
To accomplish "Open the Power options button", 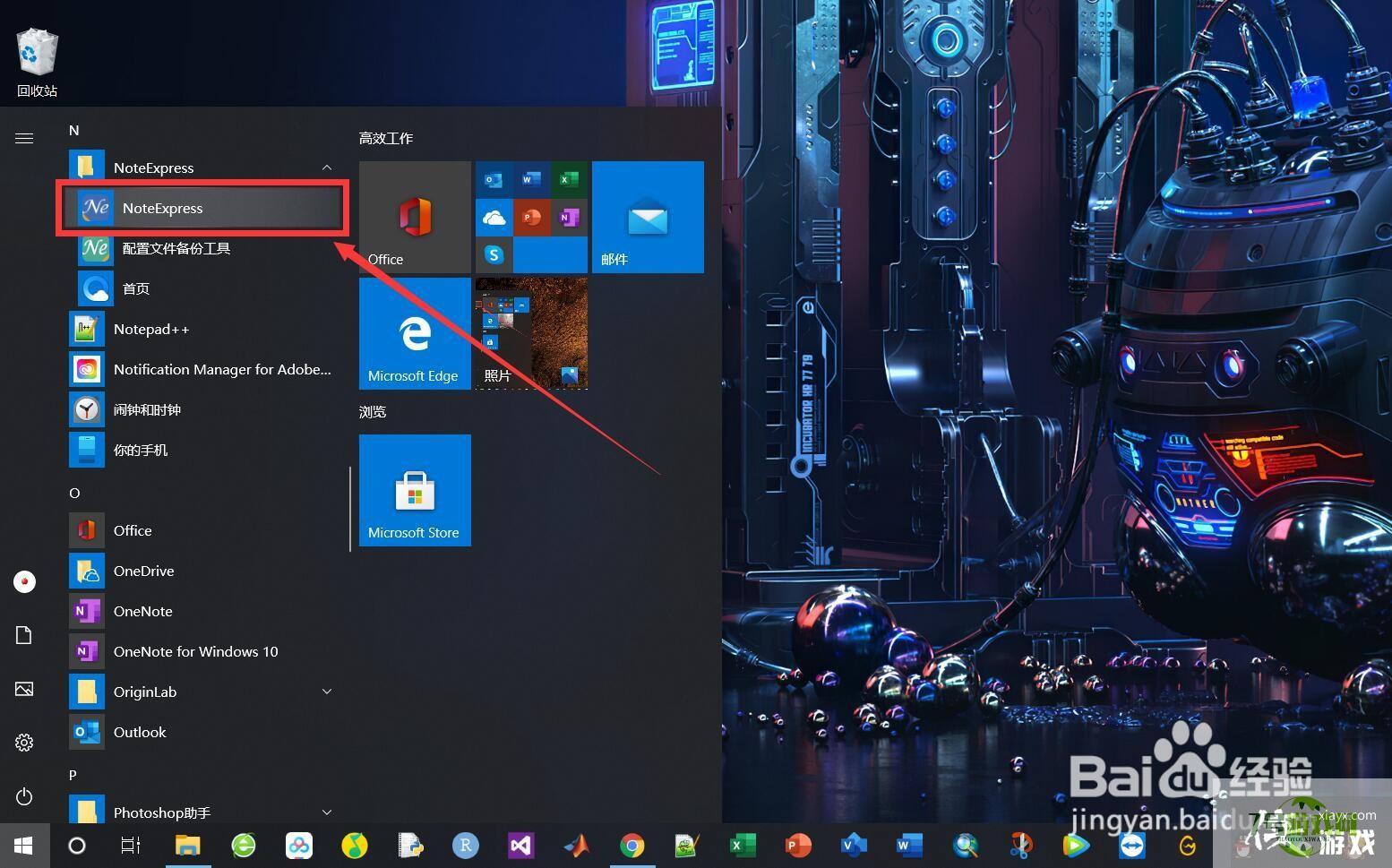I will 24,796.
